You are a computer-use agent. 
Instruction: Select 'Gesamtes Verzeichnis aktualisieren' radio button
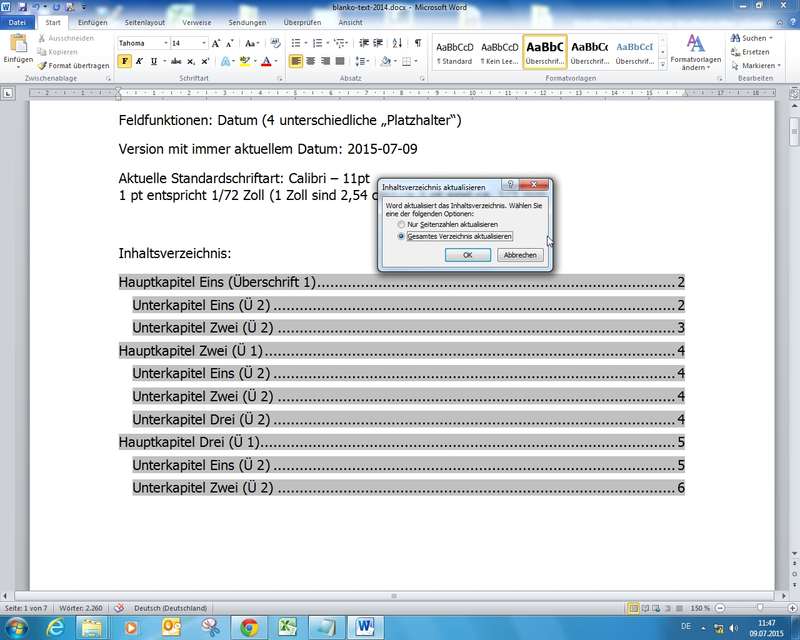click(401, 236)
